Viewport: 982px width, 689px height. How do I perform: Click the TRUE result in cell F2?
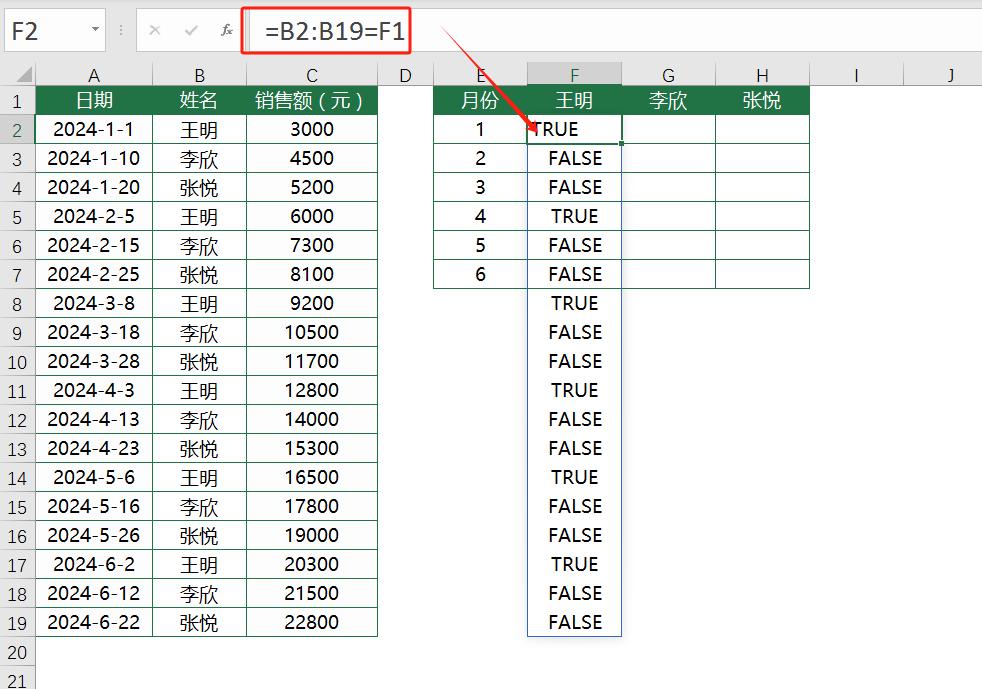click(574, 130)
